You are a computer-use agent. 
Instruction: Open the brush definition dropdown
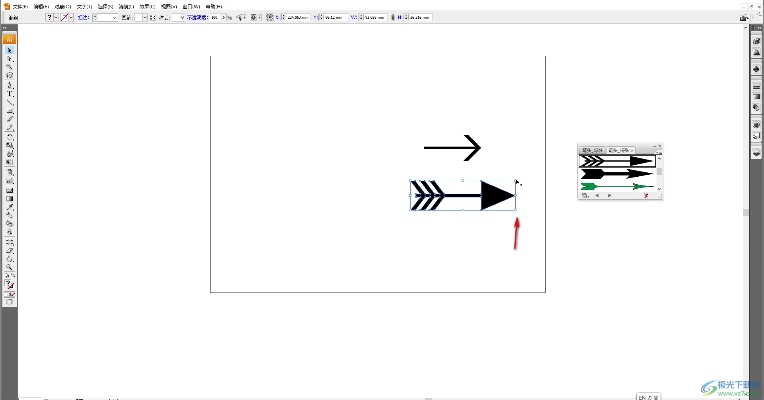145,18
